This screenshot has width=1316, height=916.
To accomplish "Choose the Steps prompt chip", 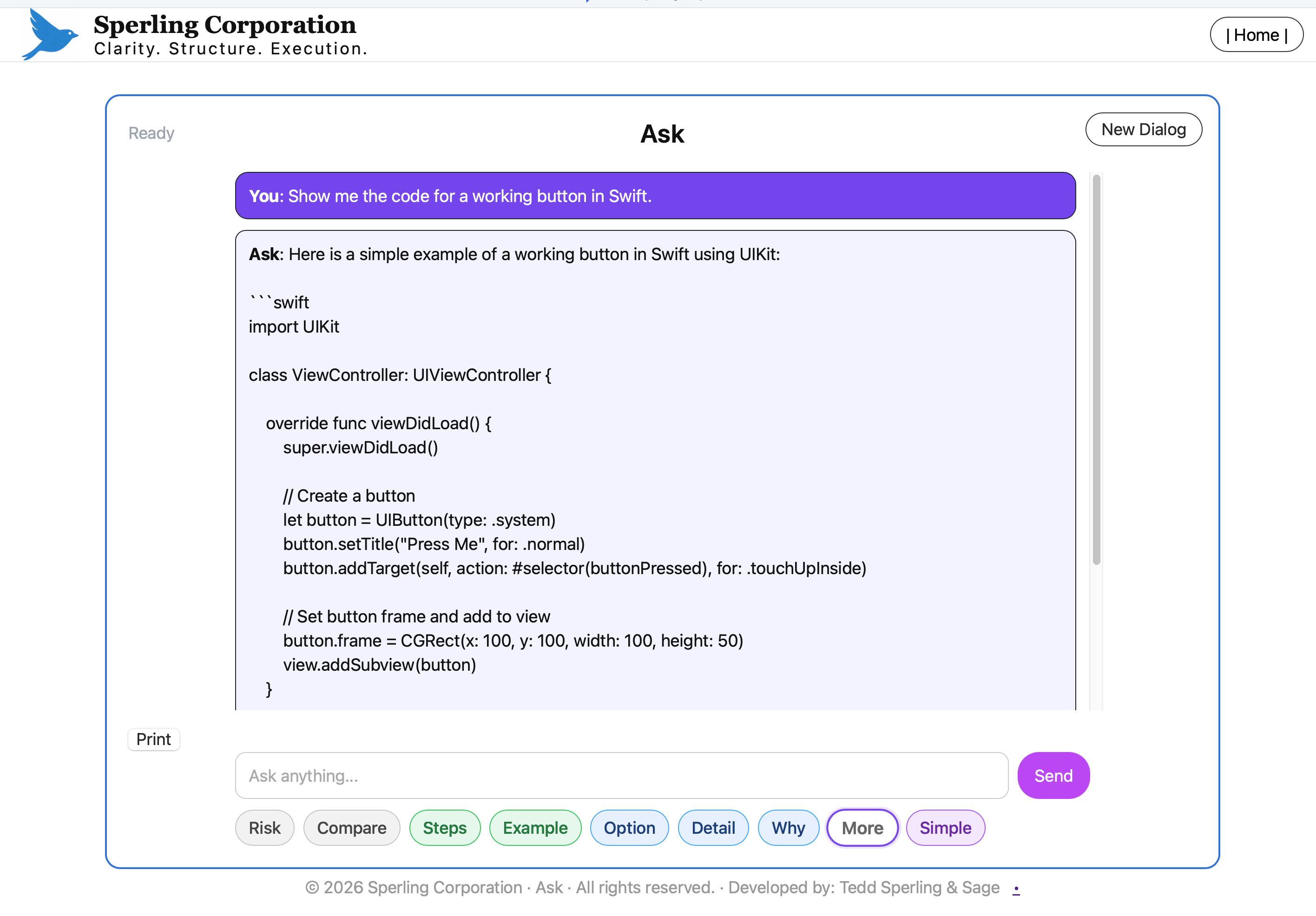I will point(445,828).
